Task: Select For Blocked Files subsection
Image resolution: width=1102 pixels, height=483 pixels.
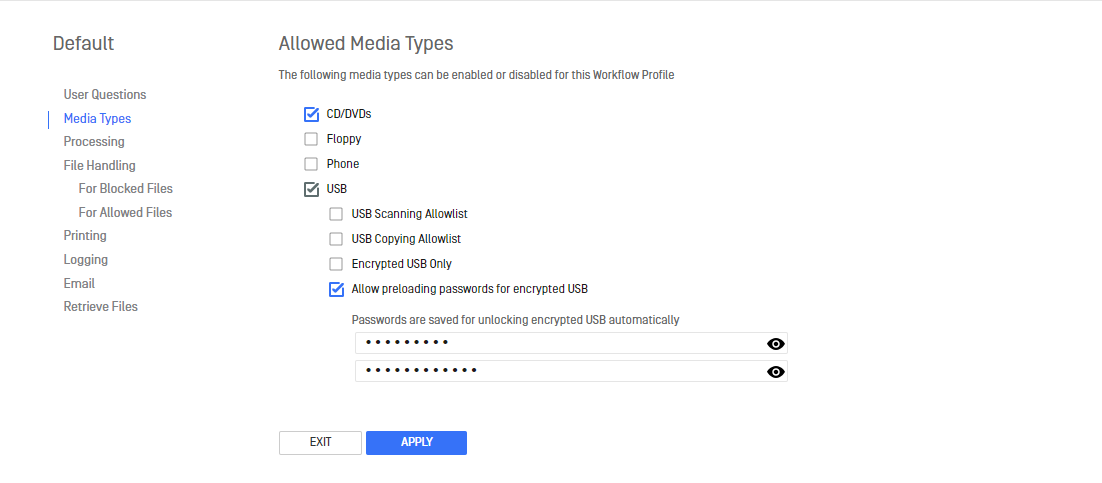Action: click(126, 188)
